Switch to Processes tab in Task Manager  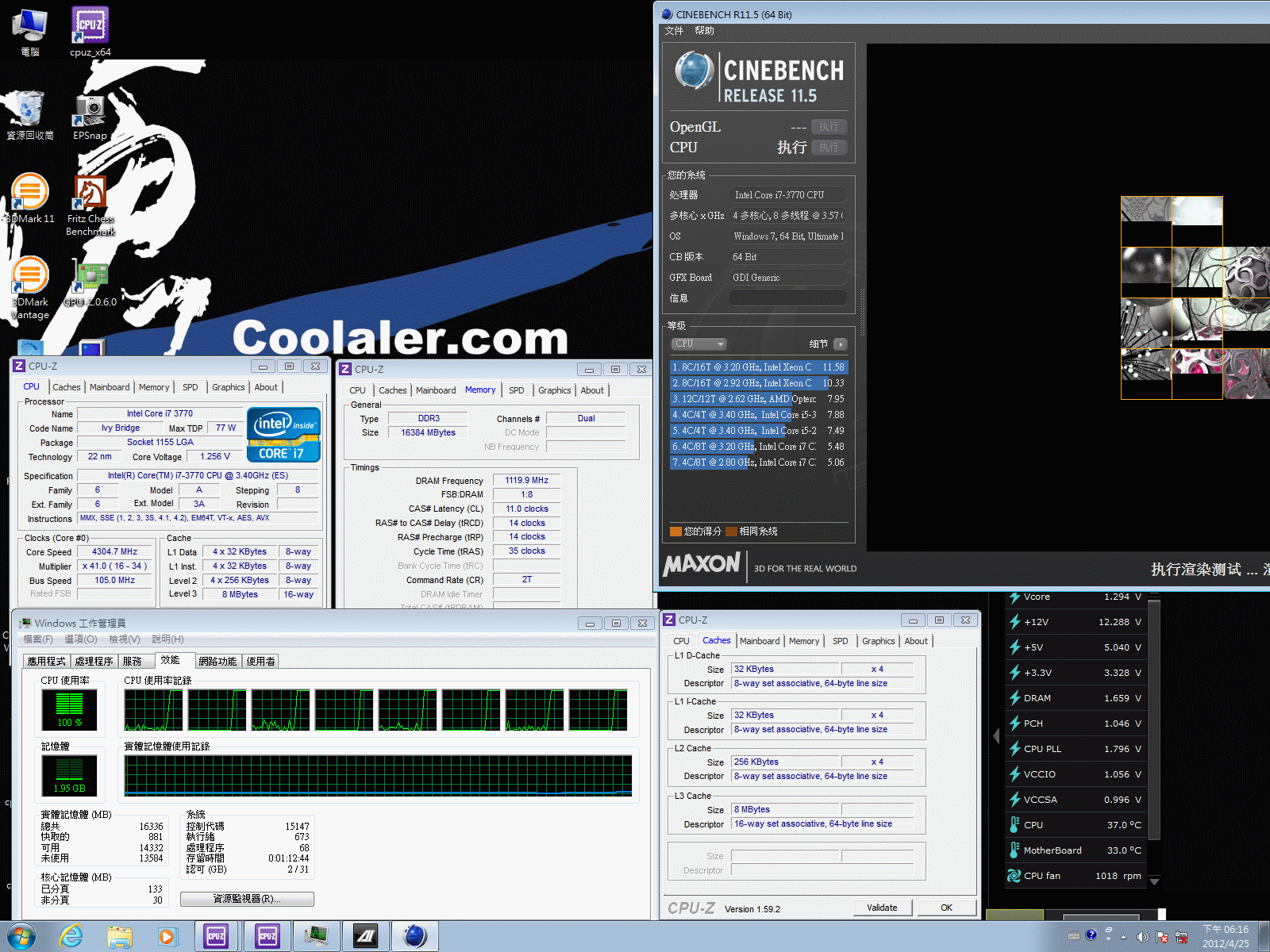click(94, 661)
